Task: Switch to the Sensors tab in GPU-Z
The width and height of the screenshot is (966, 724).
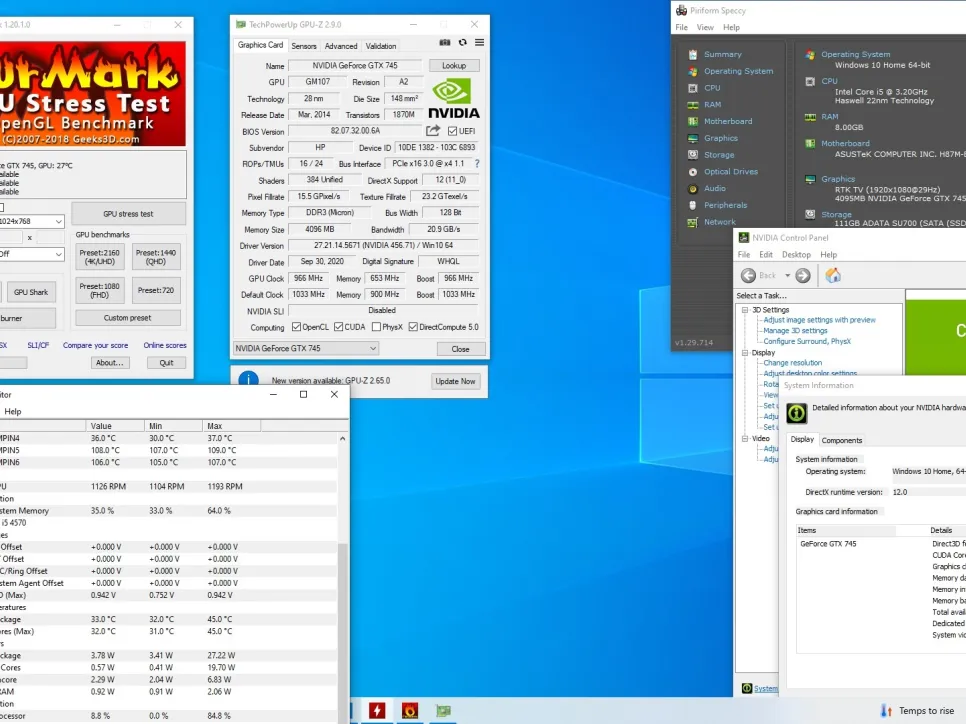Action: [x=304, y=46]
